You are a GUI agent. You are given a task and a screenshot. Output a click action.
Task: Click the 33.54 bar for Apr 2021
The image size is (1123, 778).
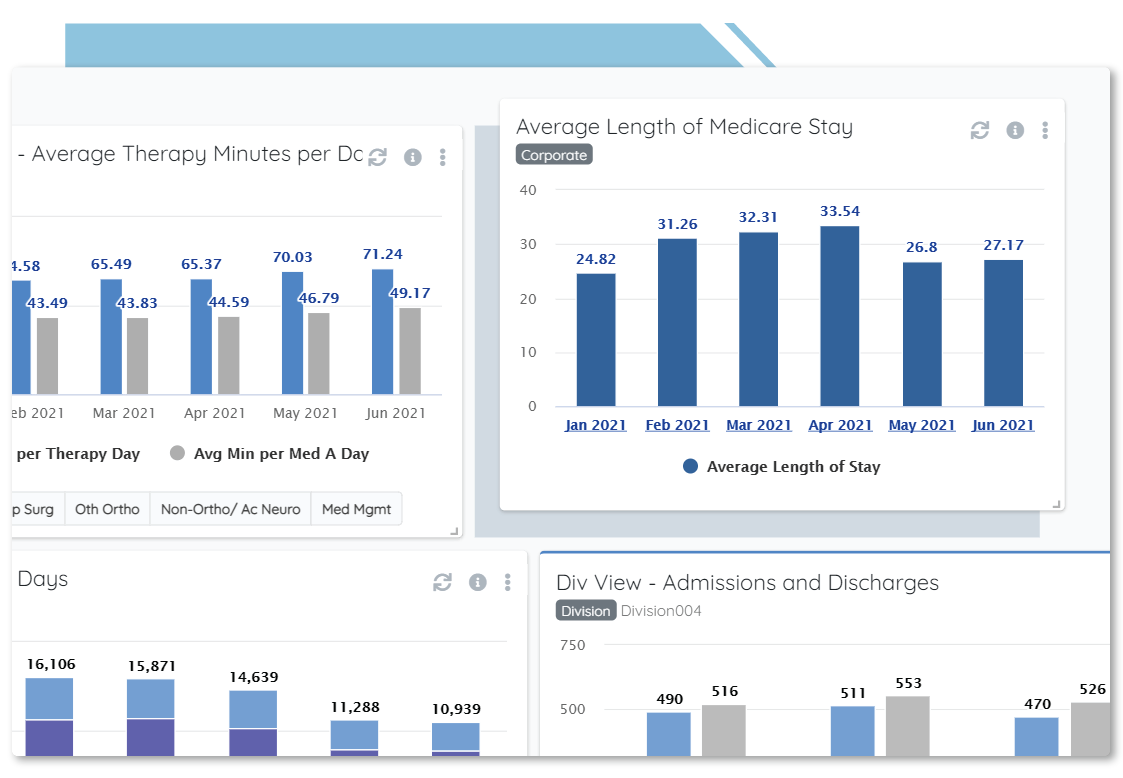pyautogui.click(x=839, y=316)
